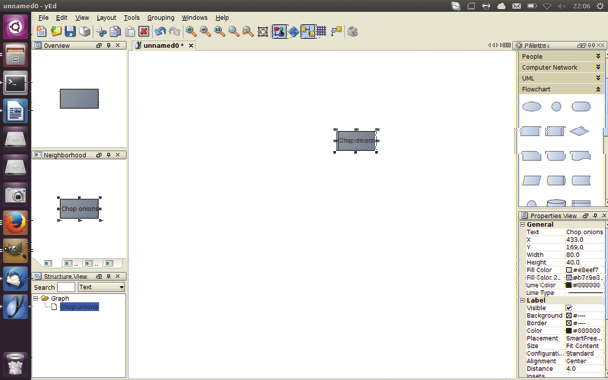Open the Layout menu
The height and width of the screenshot is (380, 608).
106,17
